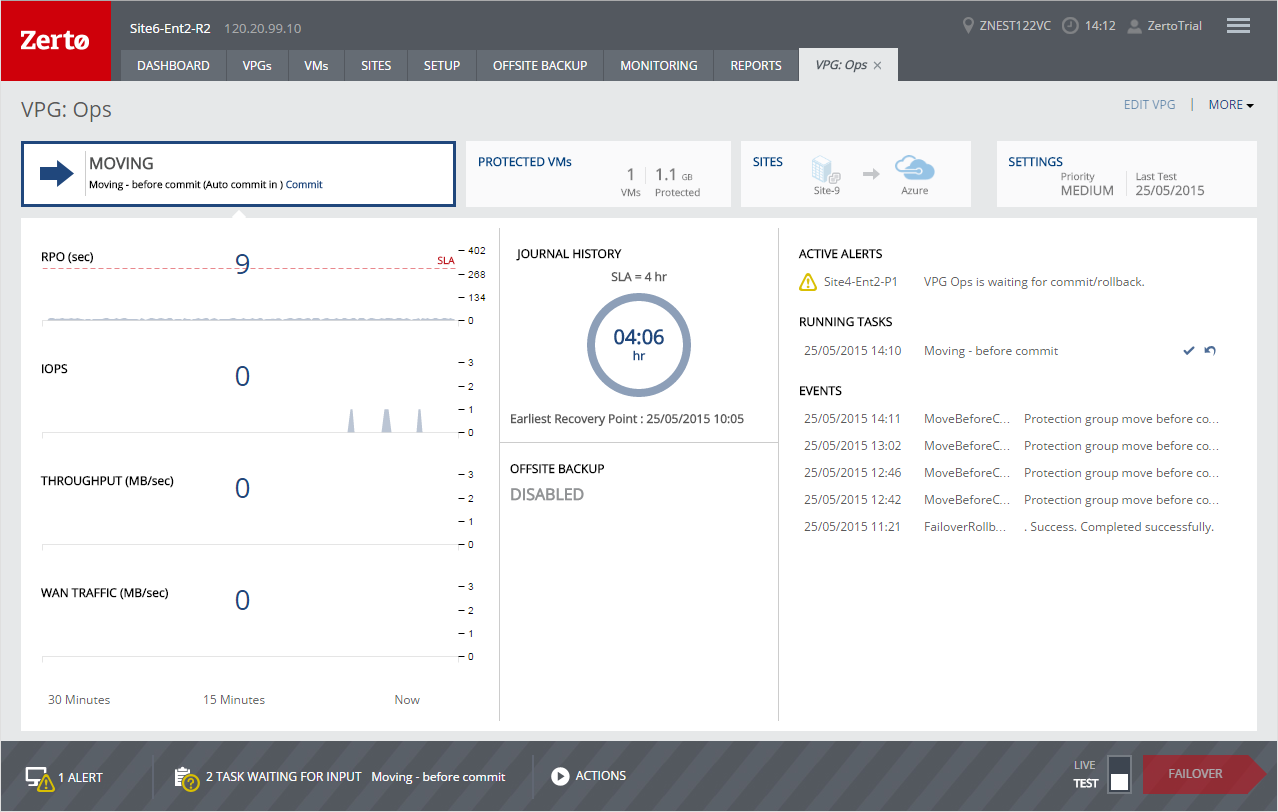The width and height of the screenshot is (1278, 812).
Task: Click the alert monitor icon in status bar
Action: pyautogui.click(x=39, y=778)
